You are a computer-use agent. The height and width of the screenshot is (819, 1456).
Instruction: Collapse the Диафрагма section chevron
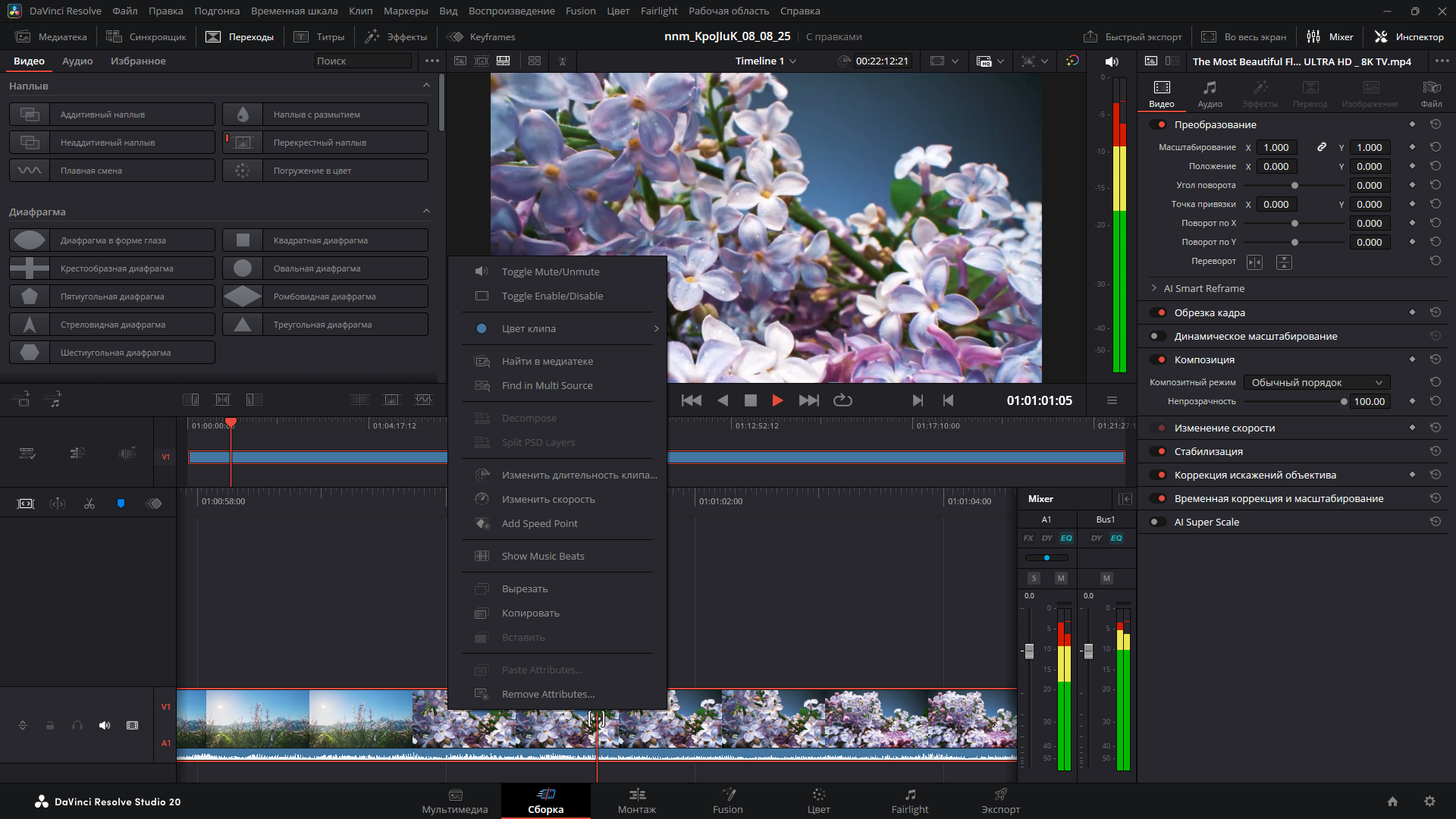426,212
